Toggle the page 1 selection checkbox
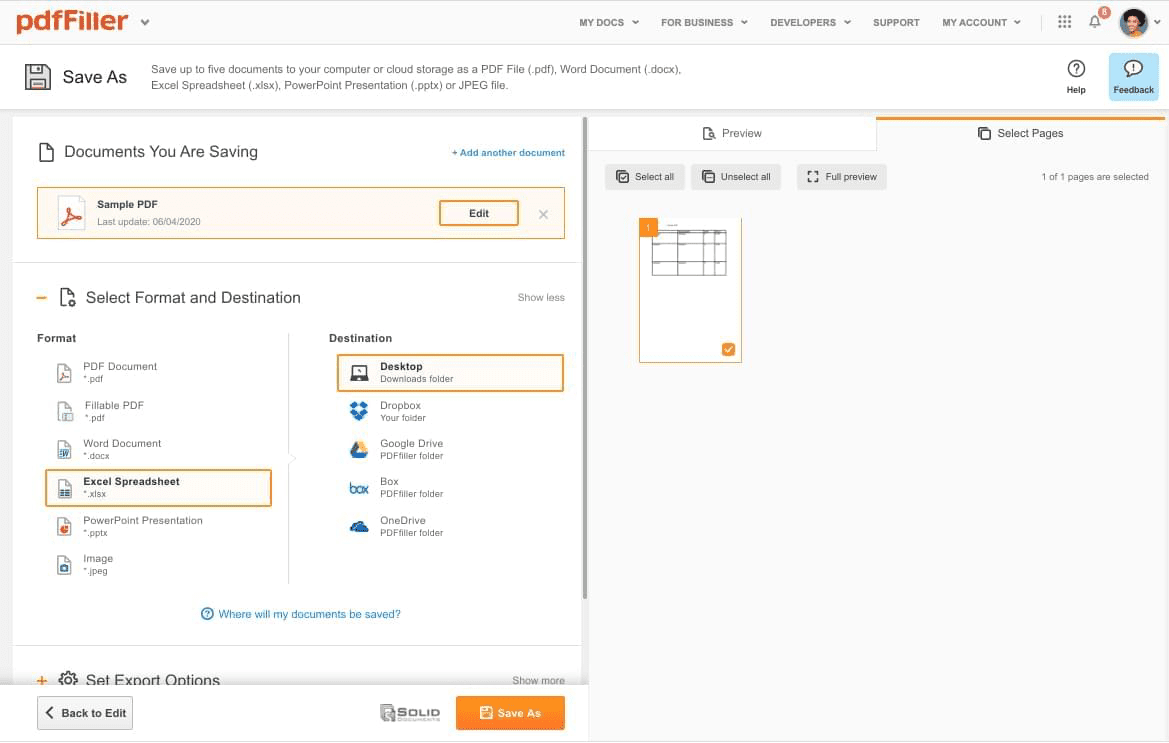1169x743 pixels. (728, 349)
